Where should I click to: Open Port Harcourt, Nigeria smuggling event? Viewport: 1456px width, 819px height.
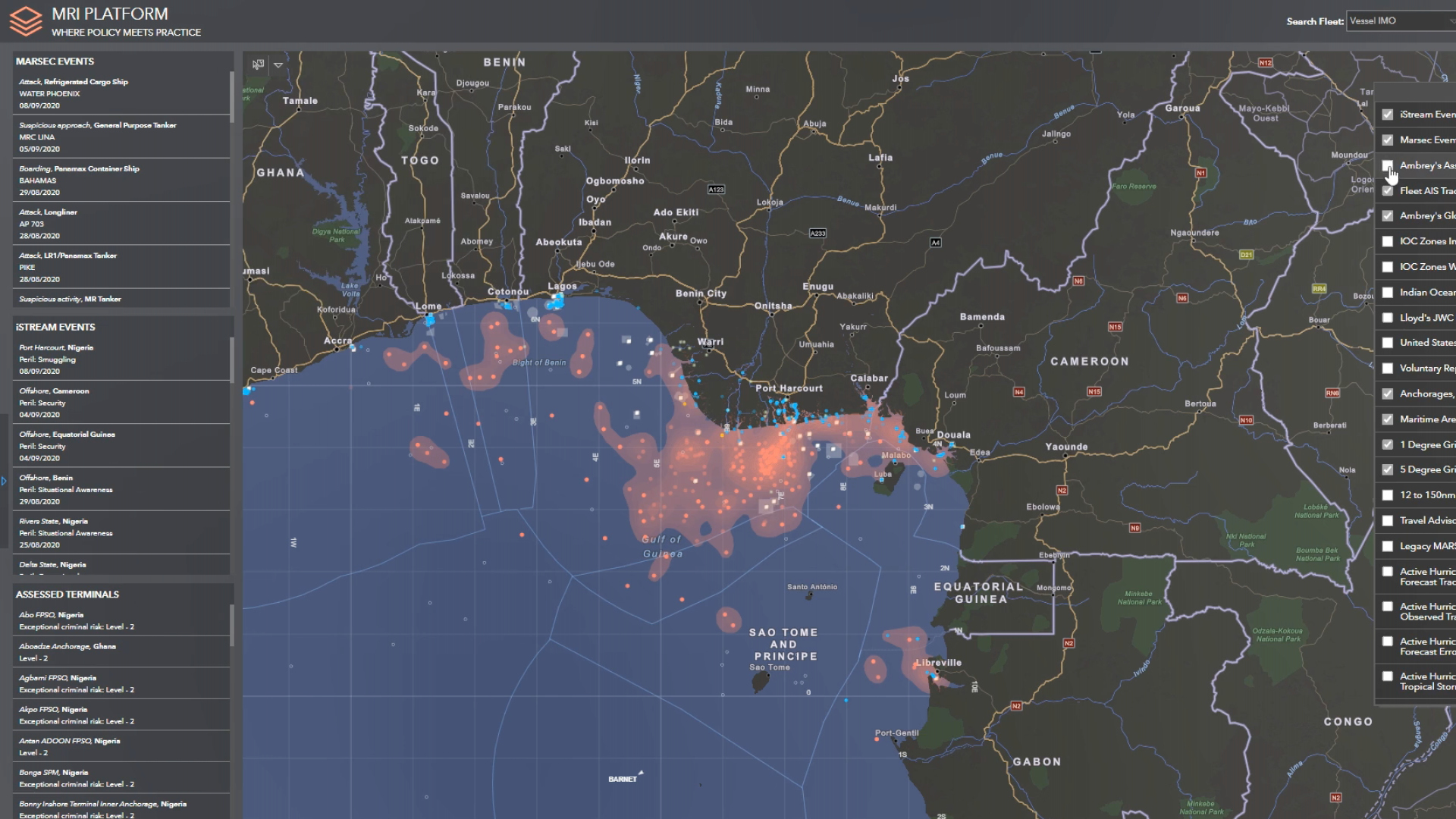[121, 359]
